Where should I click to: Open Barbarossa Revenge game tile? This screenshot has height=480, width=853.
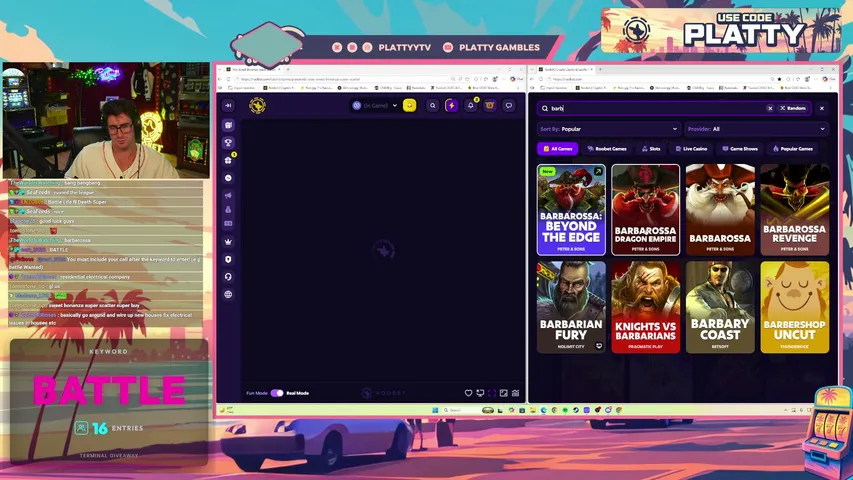tap(795, 210)
